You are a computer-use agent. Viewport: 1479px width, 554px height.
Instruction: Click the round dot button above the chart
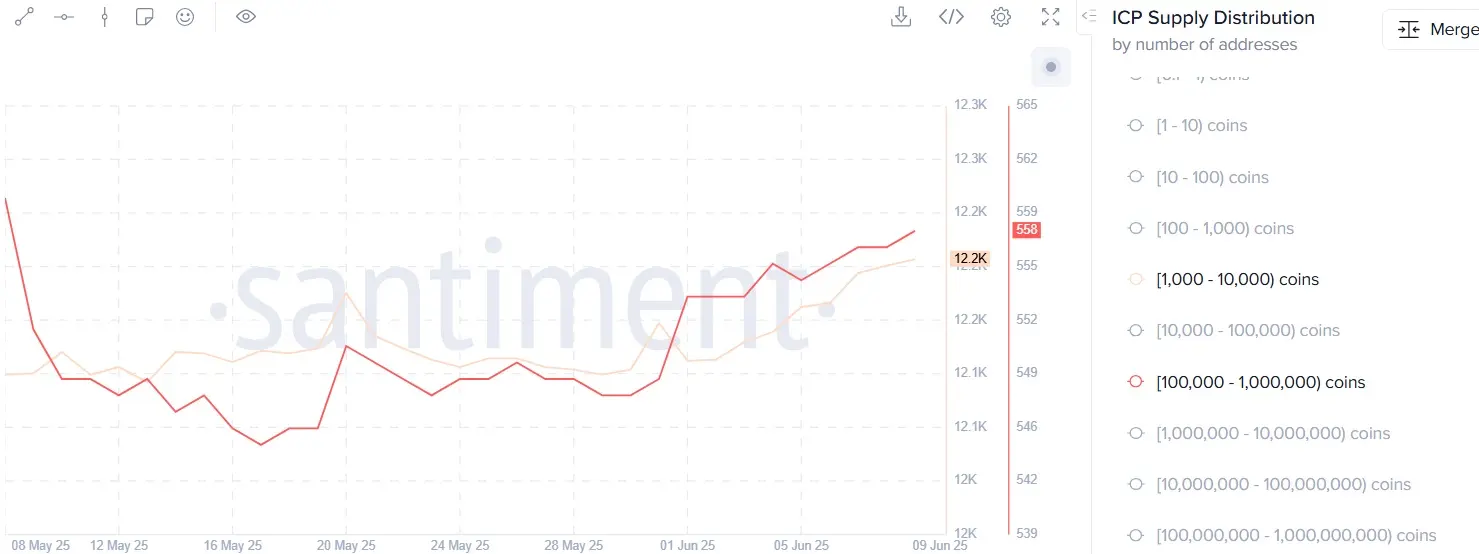pyautogui.click(x=1051, y=67)
